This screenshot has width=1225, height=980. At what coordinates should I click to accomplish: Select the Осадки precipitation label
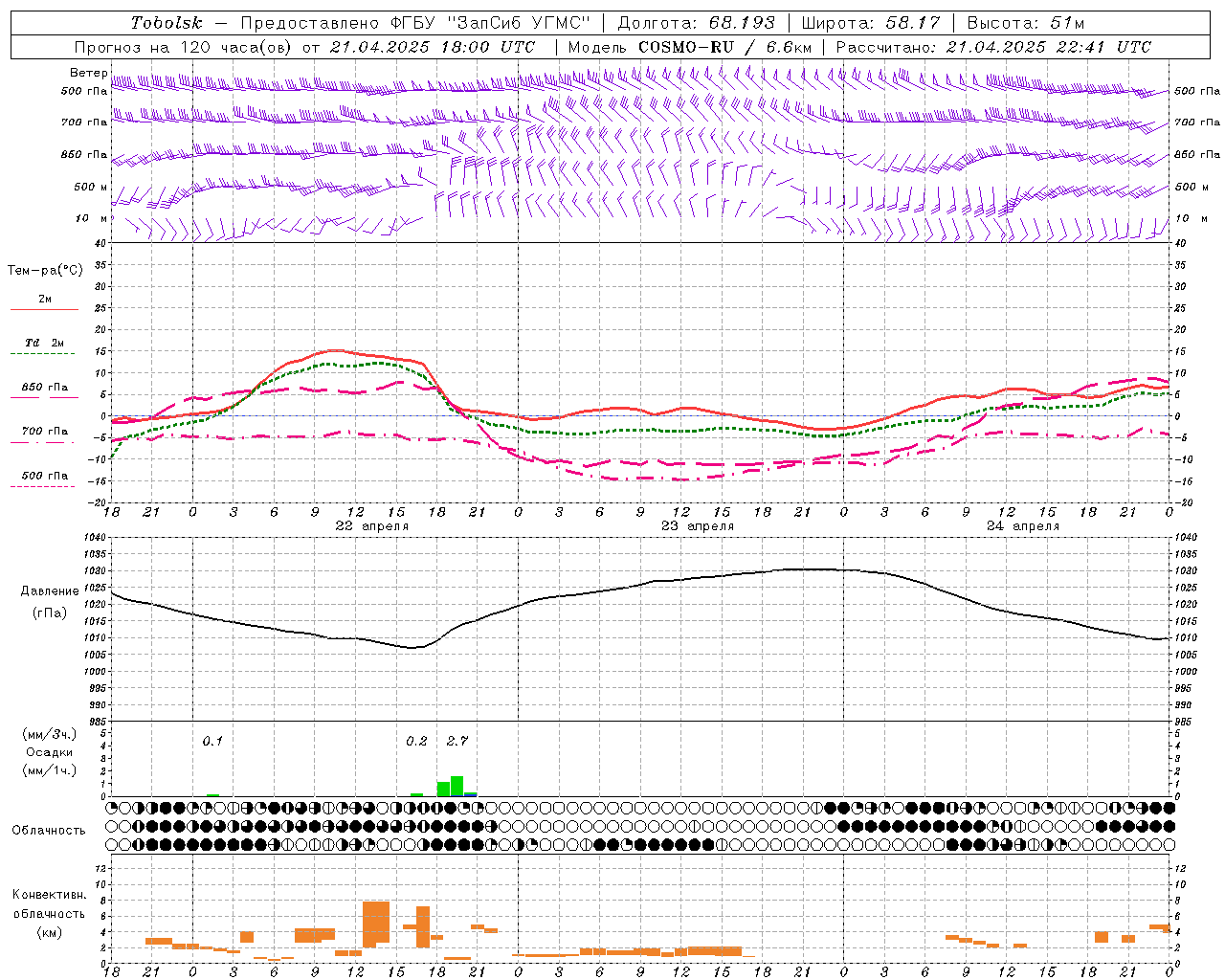50,752
